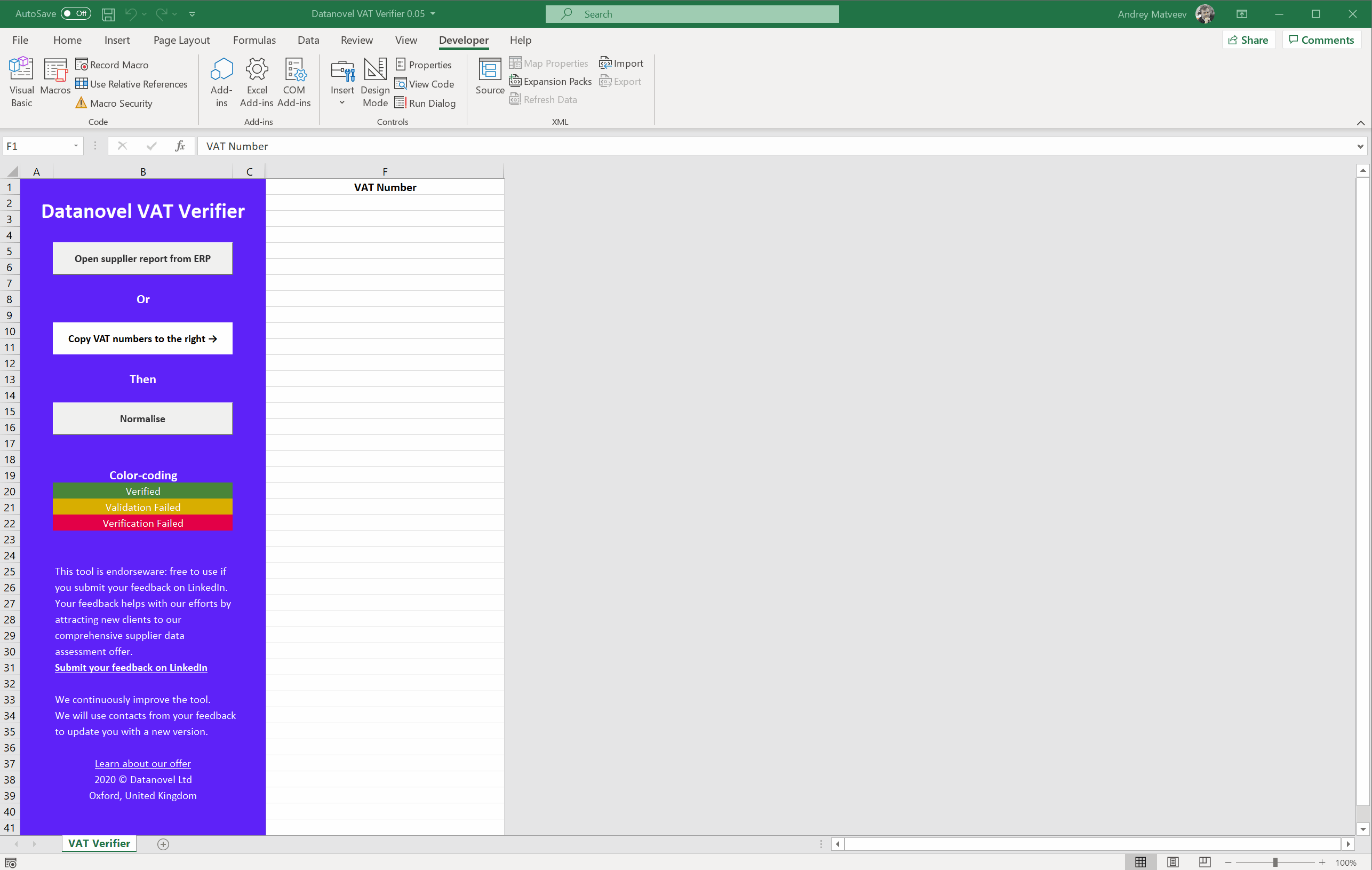Viewport: 1372px width, 870px height.
Task: Switch to Page Break Preview
Action: point(1205,862)
